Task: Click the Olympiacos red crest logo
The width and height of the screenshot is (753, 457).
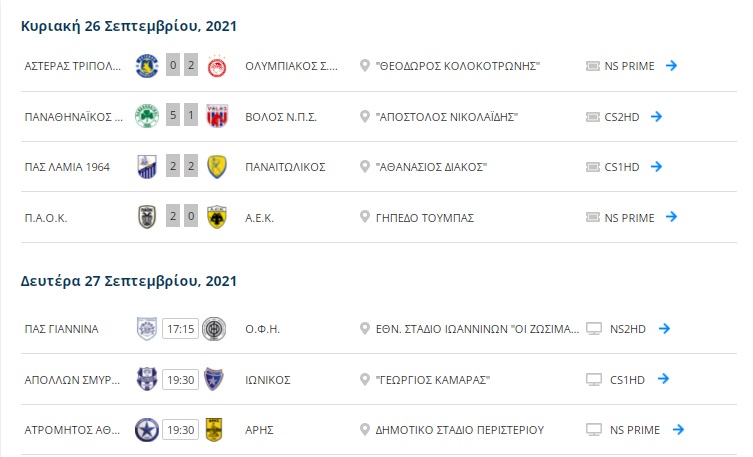Action: click(217, 66)
